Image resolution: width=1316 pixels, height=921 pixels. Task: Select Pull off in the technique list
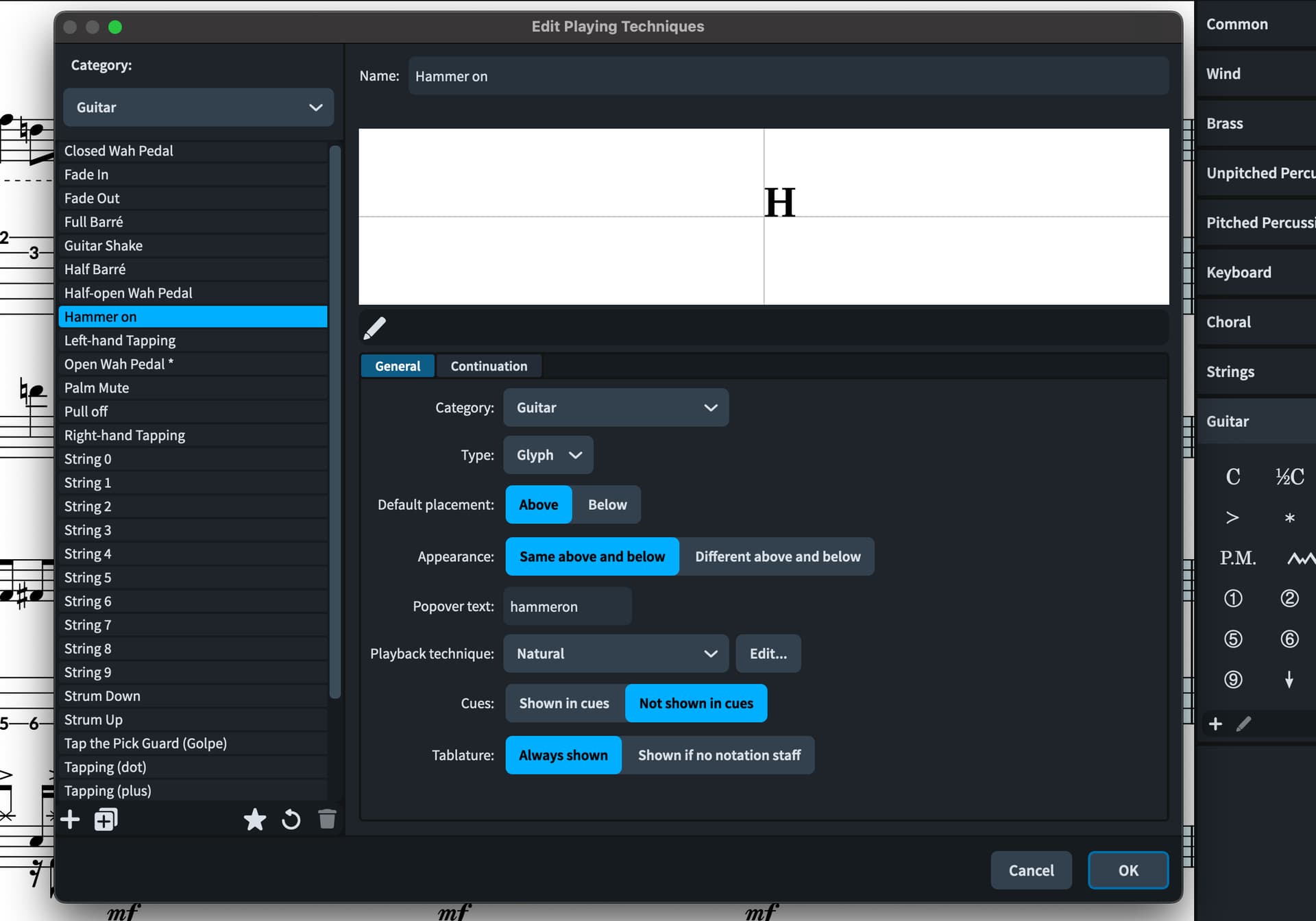tap(86, 411)
